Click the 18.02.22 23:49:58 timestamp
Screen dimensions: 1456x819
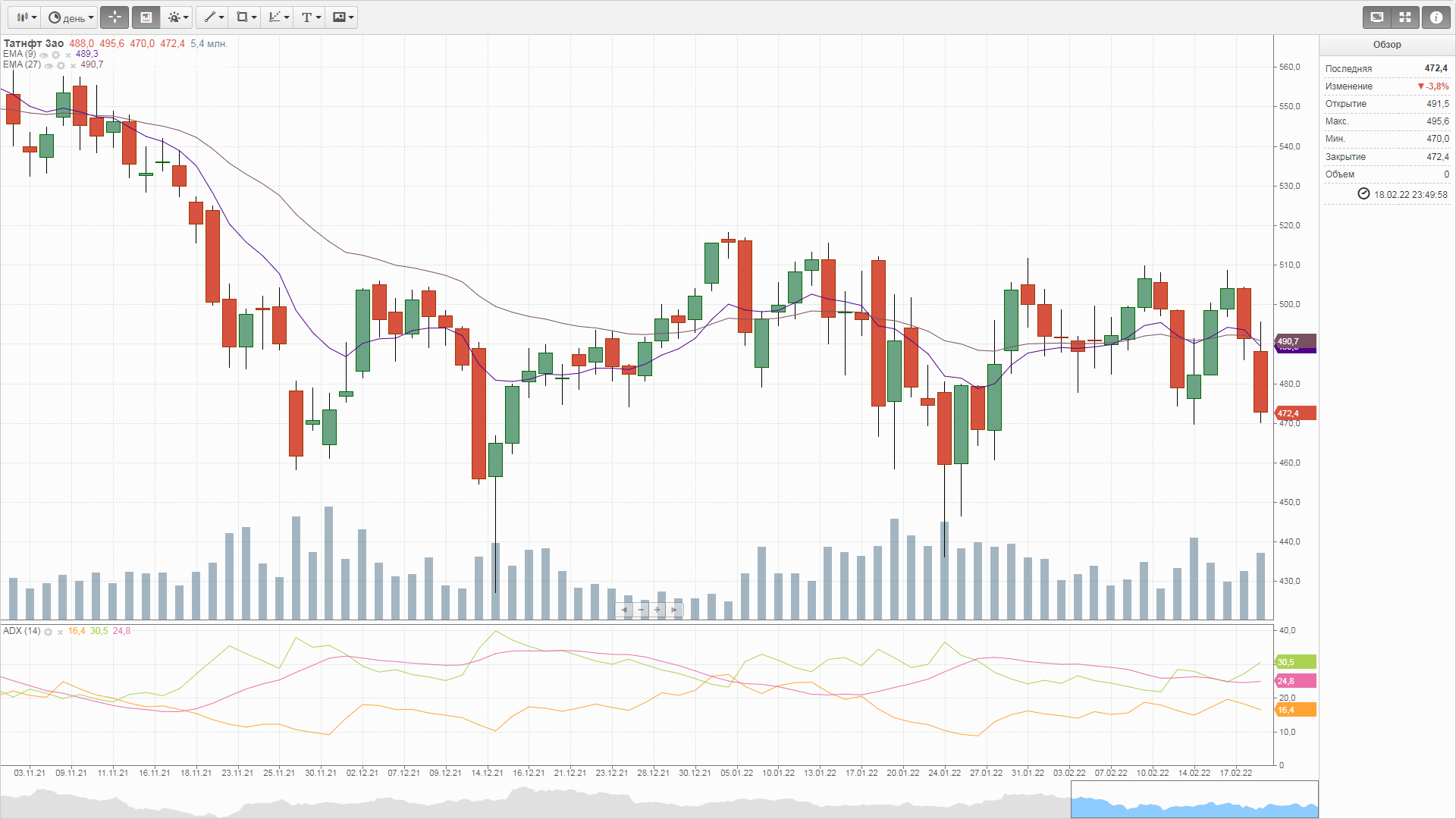click(x=1410, y=195)
